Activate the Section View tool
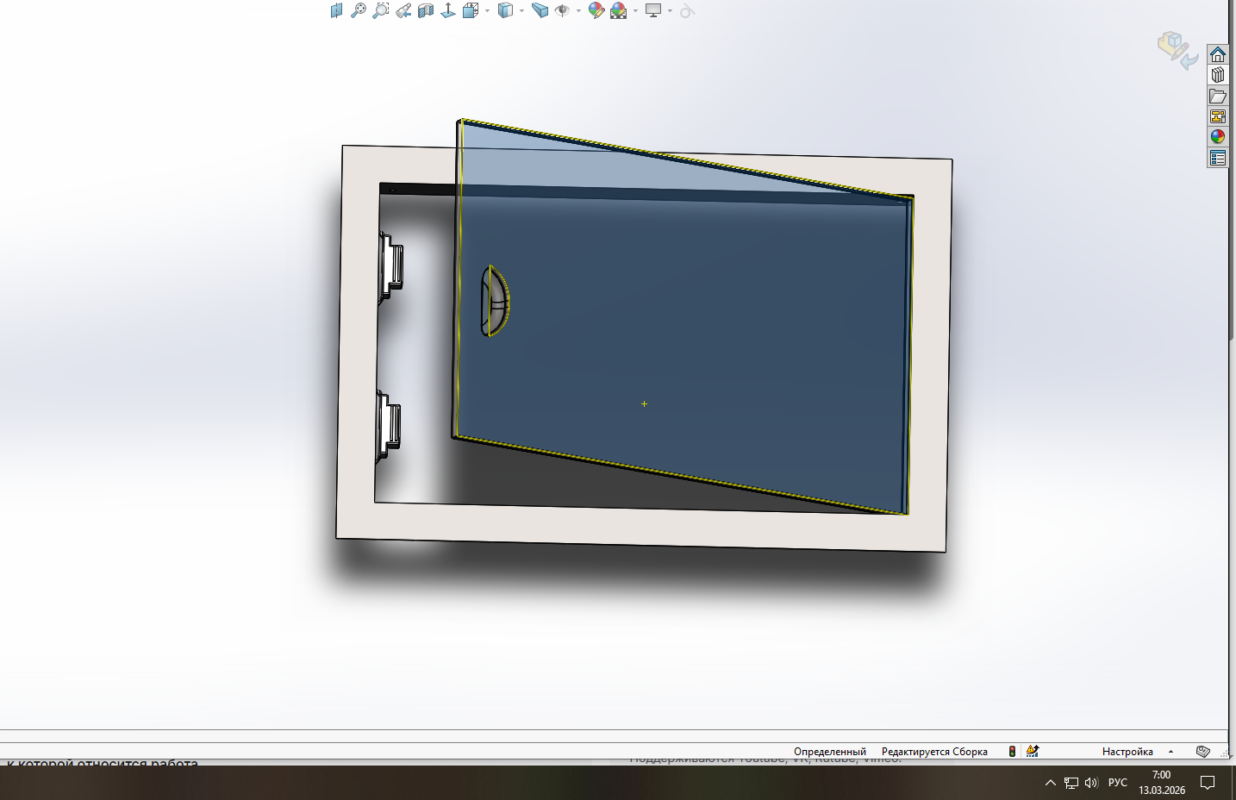The width and height of the screenshot is (1236, 800). tap(425, 11)
